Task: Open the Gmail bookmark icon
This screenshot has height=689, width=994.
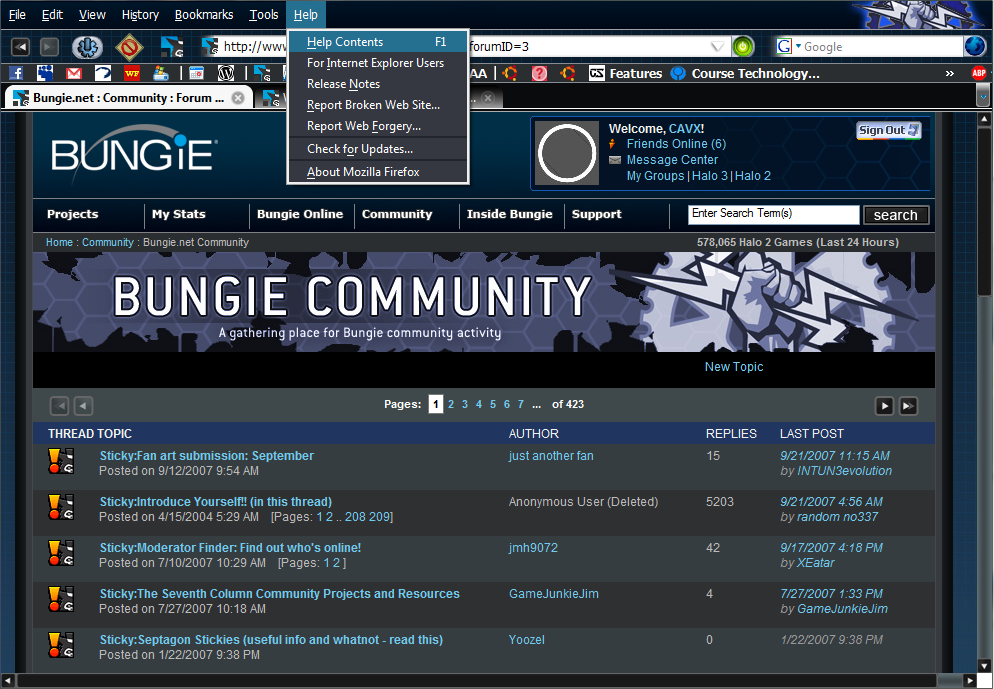Action: pyautogui.click(x=74, y=73)
